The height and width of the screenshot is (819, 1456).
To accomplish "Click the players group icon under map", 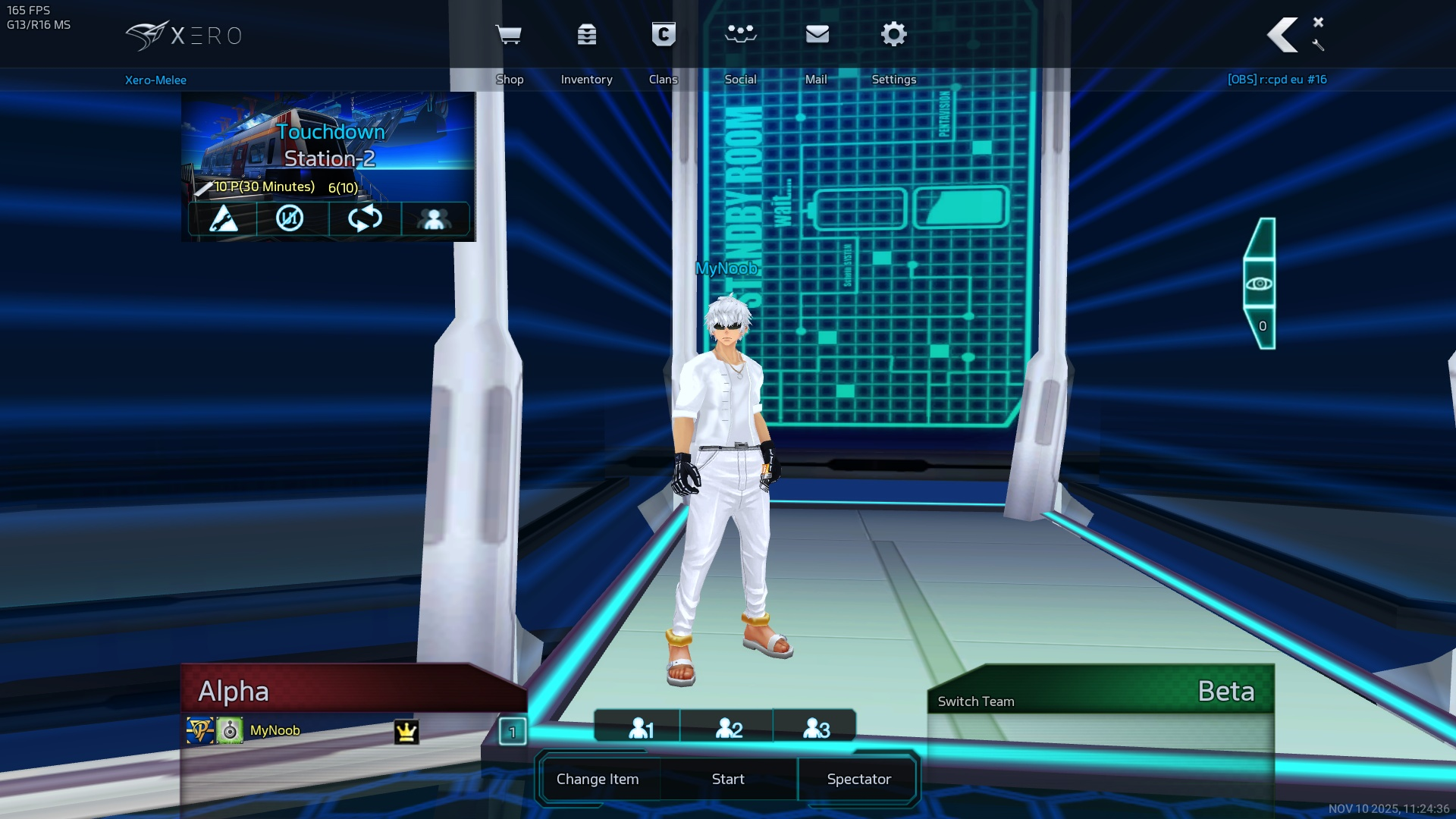I will [x=435, y=219].
